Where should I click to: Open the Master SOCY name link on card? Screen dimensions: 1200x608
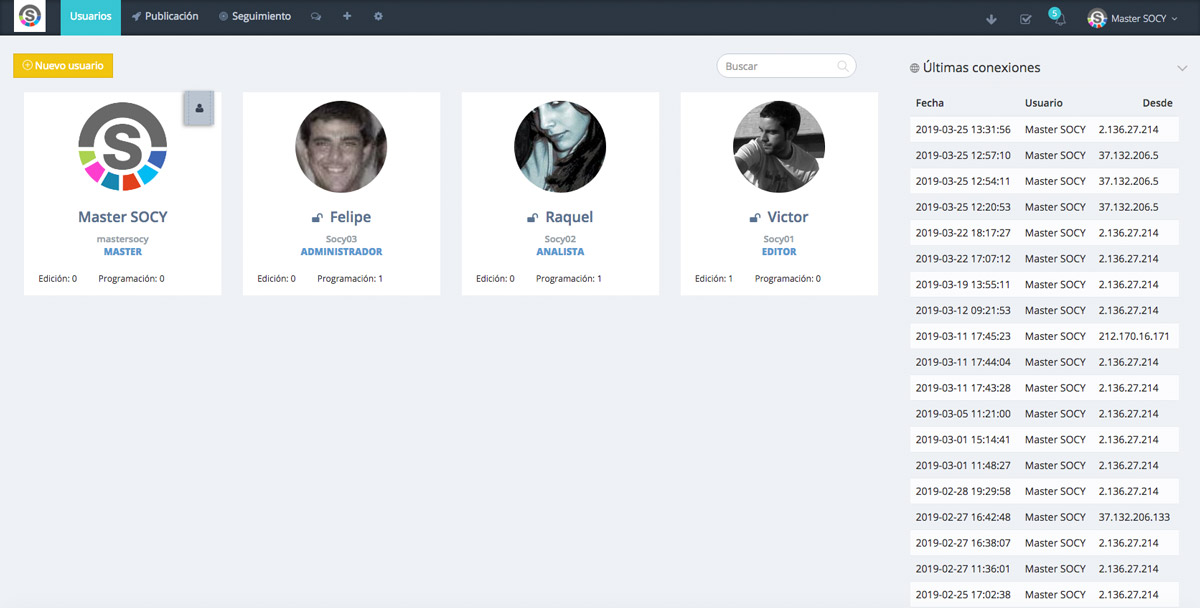click(x=122, y=217)
